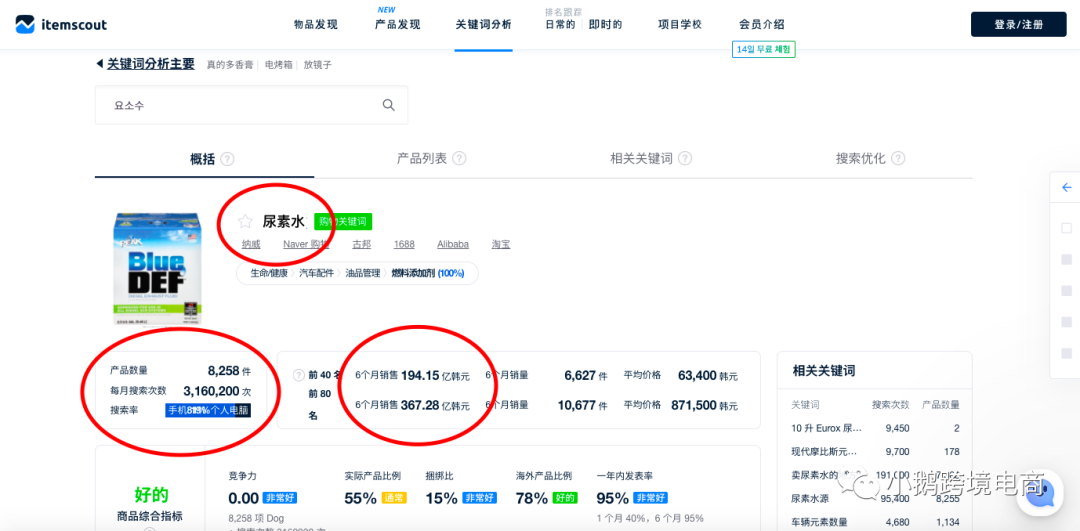Open 物品发现 in the navigation
Screen dimensions: 1080x531
click(315, 25)
